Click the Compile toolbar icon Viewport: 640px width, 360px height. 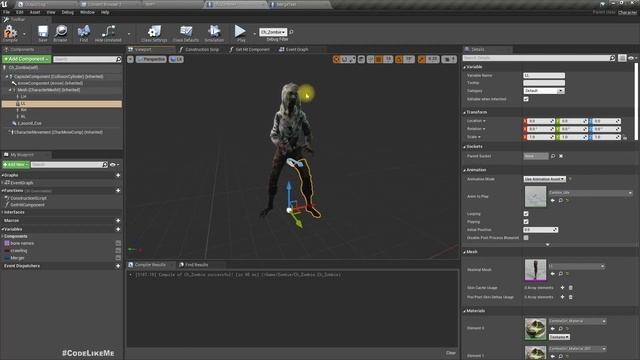(10, 32)
